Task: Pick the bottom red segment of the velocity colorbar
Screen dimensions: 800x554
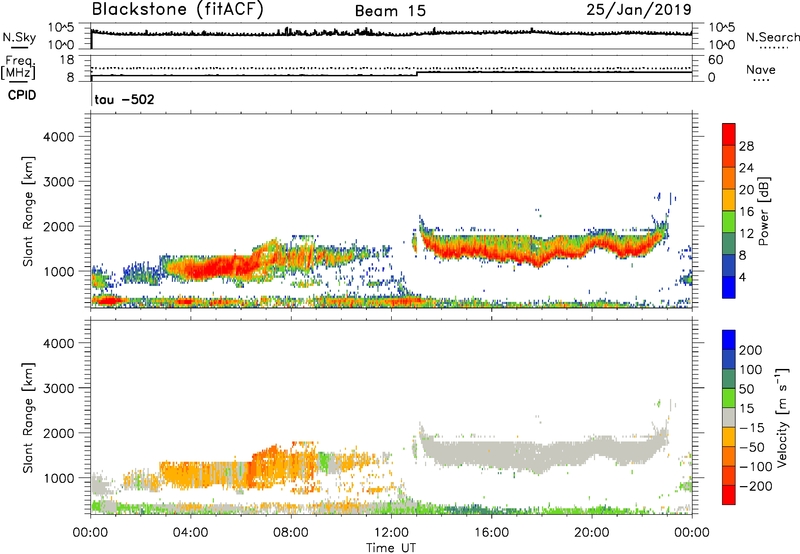Action: coord(729,495)
